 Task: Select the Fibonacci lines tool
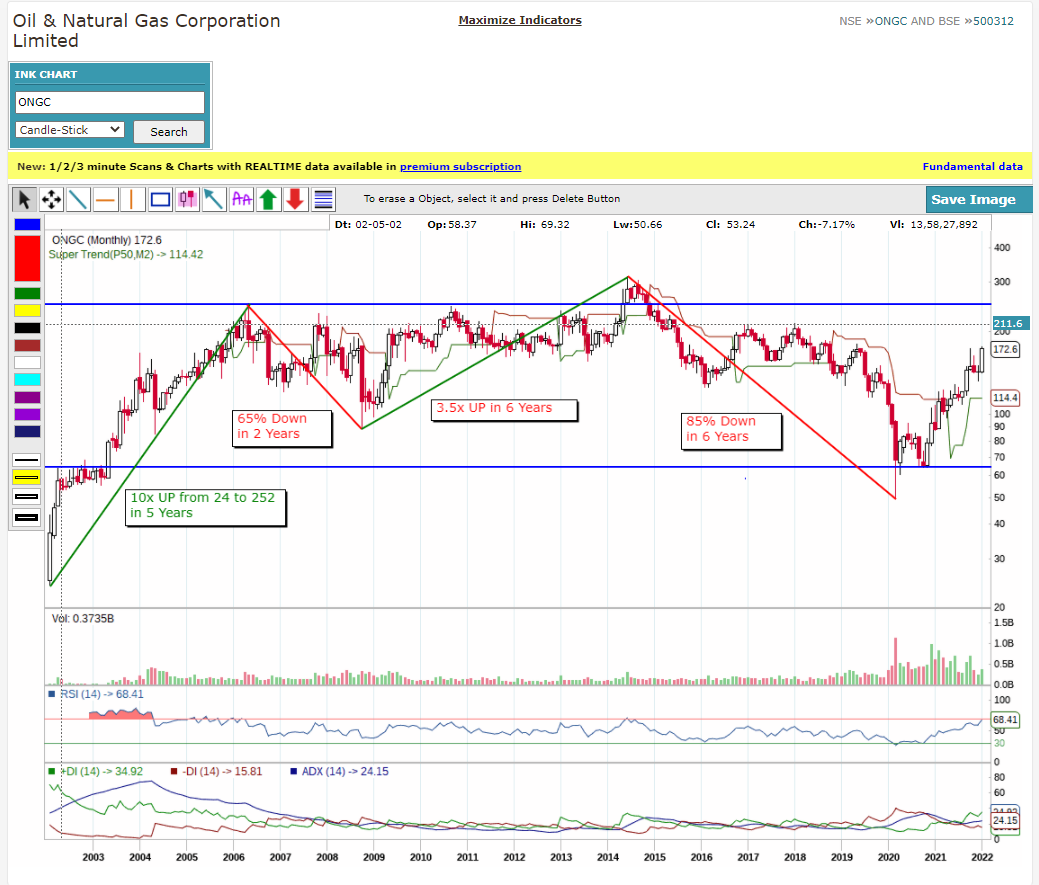[x=323, y=199]
